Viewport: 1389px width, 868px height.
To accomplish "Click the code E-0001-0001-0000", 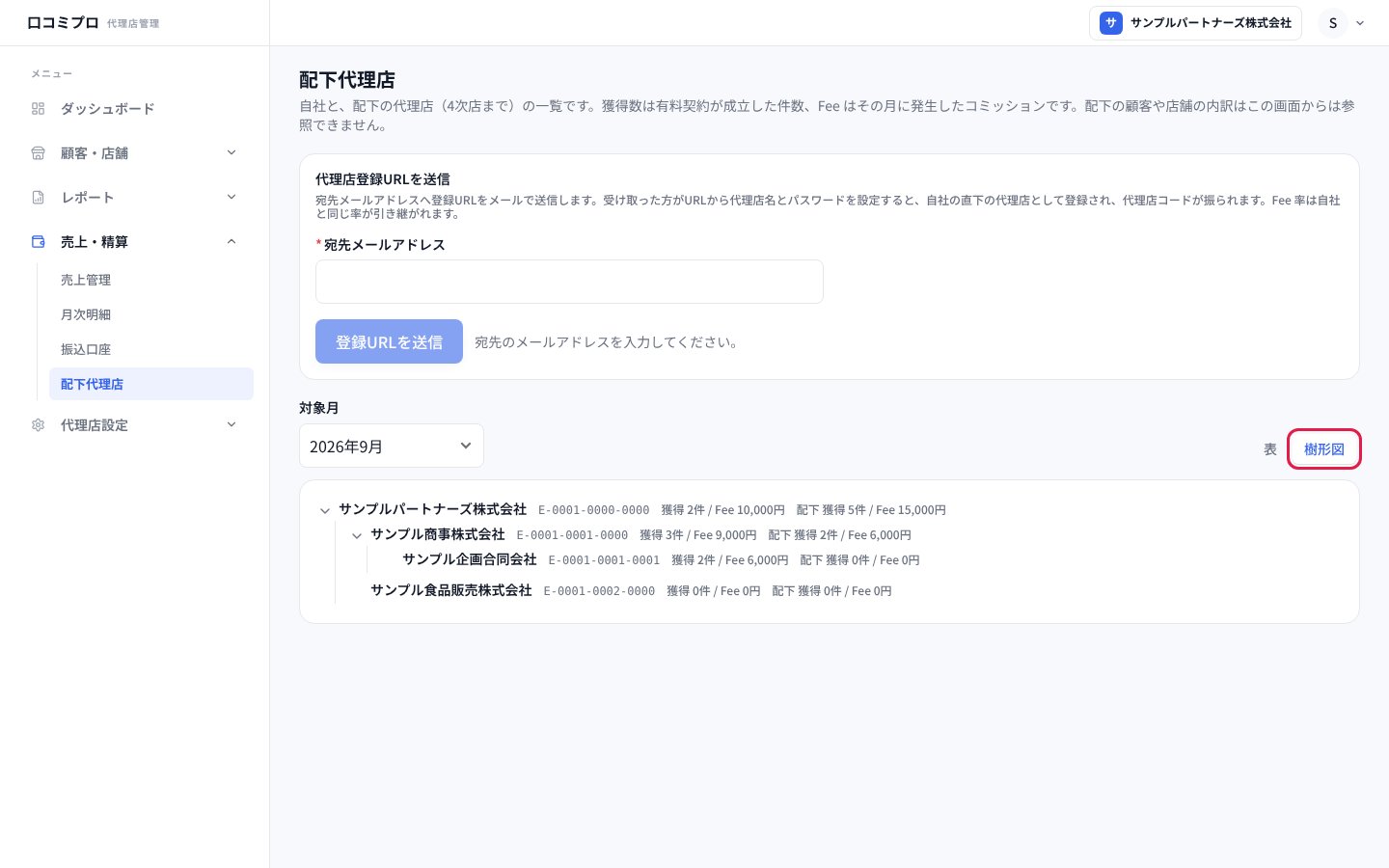I will pyautogui.click(x=572, y=535).
